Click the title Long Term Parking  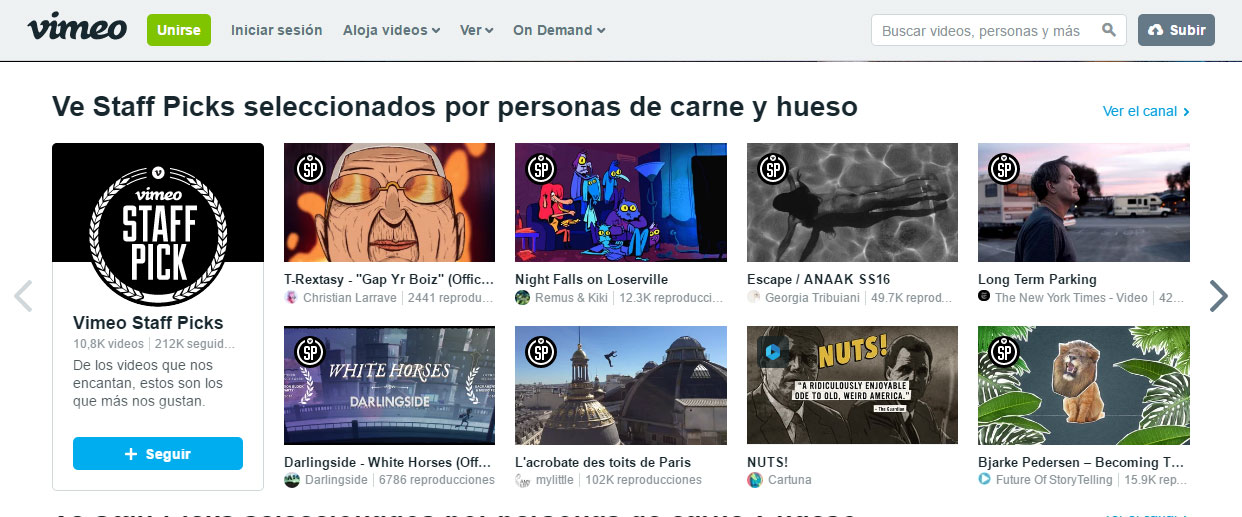[x=1037, y=279]
